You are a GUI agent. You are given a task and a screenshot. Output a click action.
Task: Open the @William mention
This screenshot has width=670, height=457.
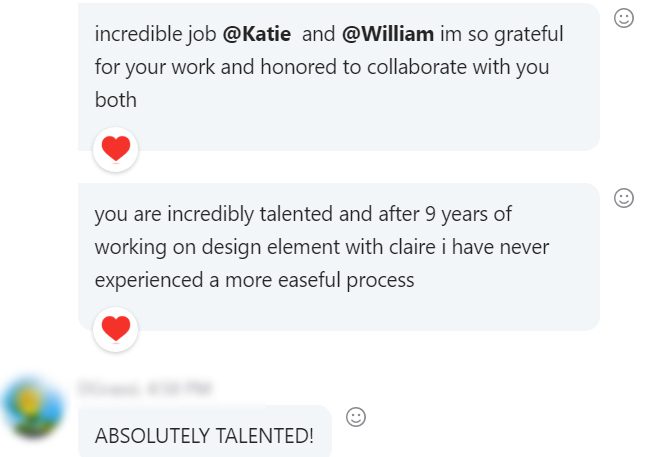[x=388, y=34]
